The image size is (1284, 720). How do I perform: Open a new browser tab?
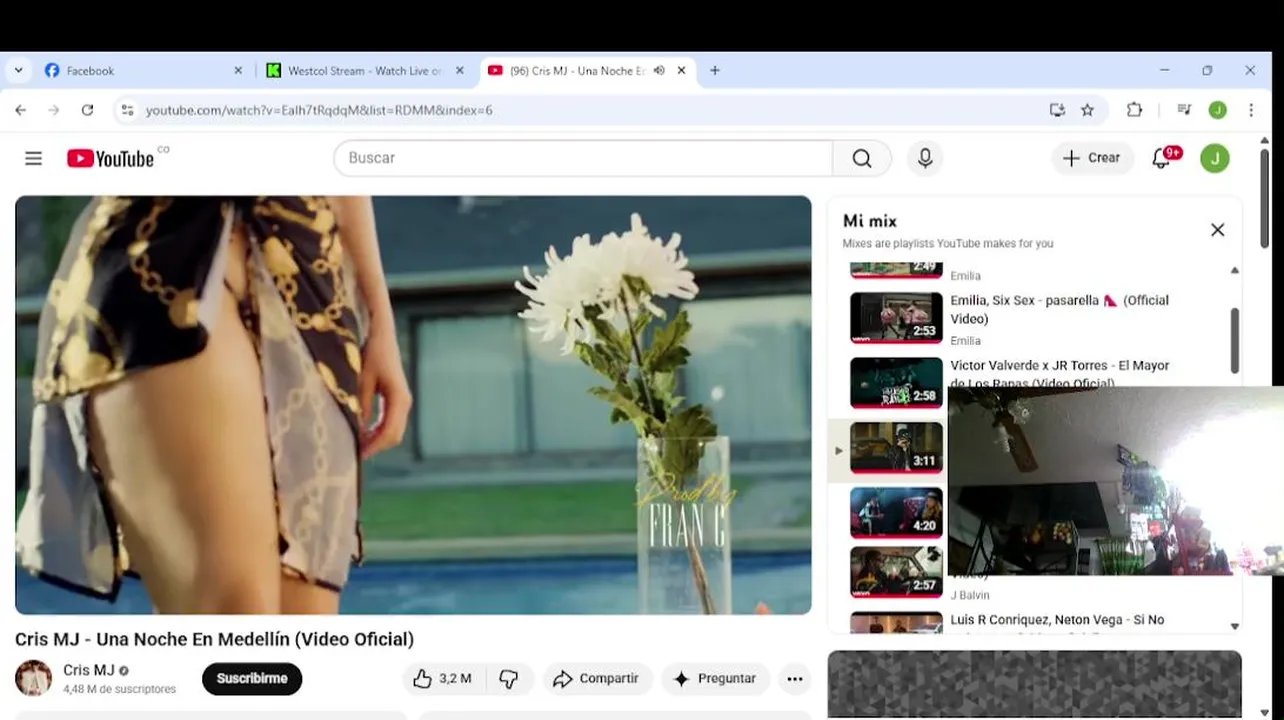714,71
